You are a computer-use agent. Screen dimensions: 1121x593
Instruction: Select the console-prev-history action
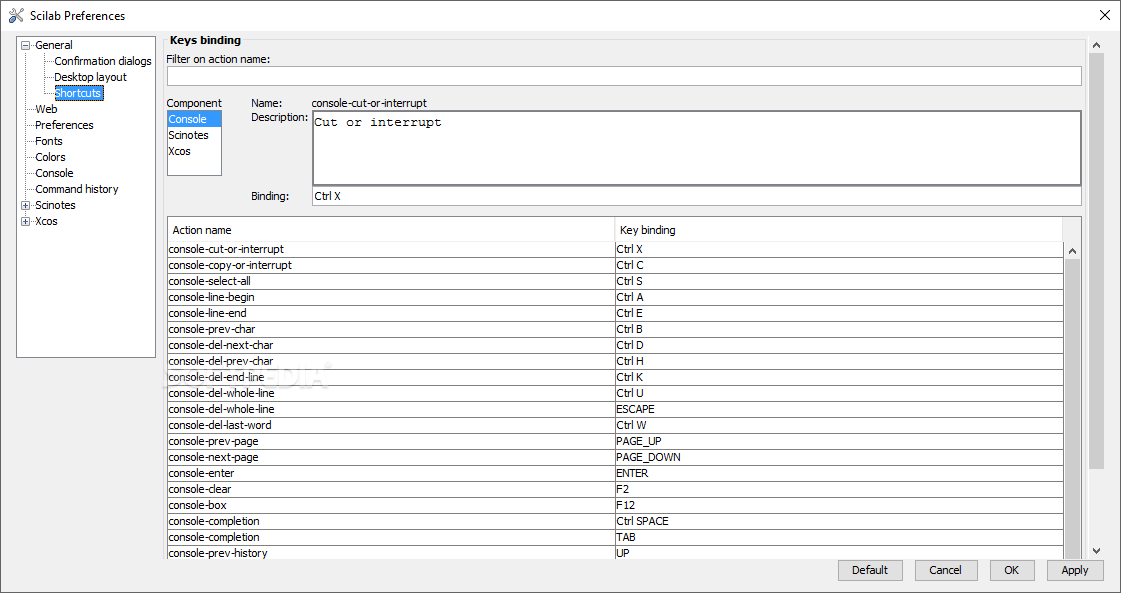391,553
